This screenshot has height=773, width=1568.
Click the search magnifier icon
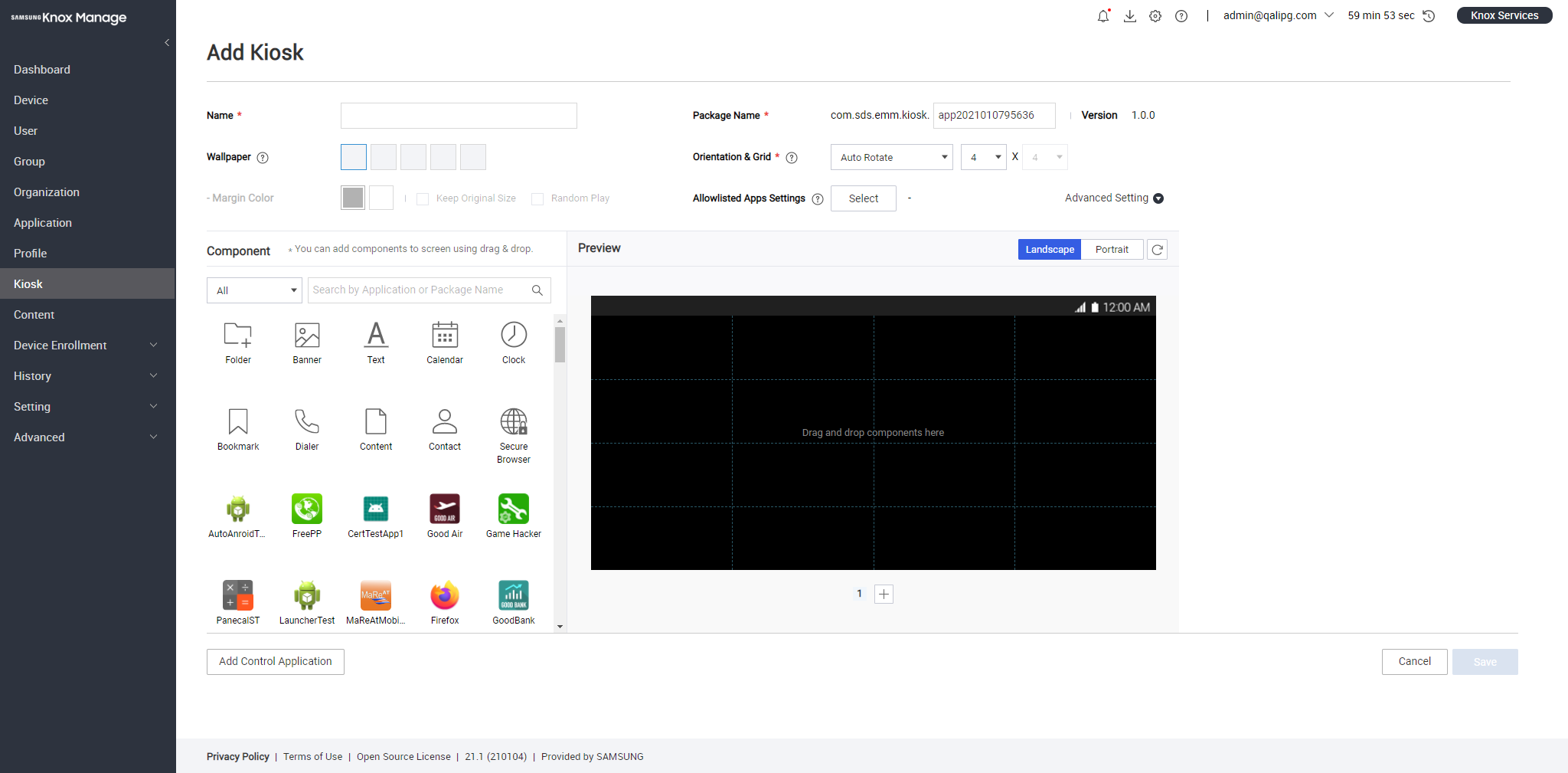click(537, 290)
